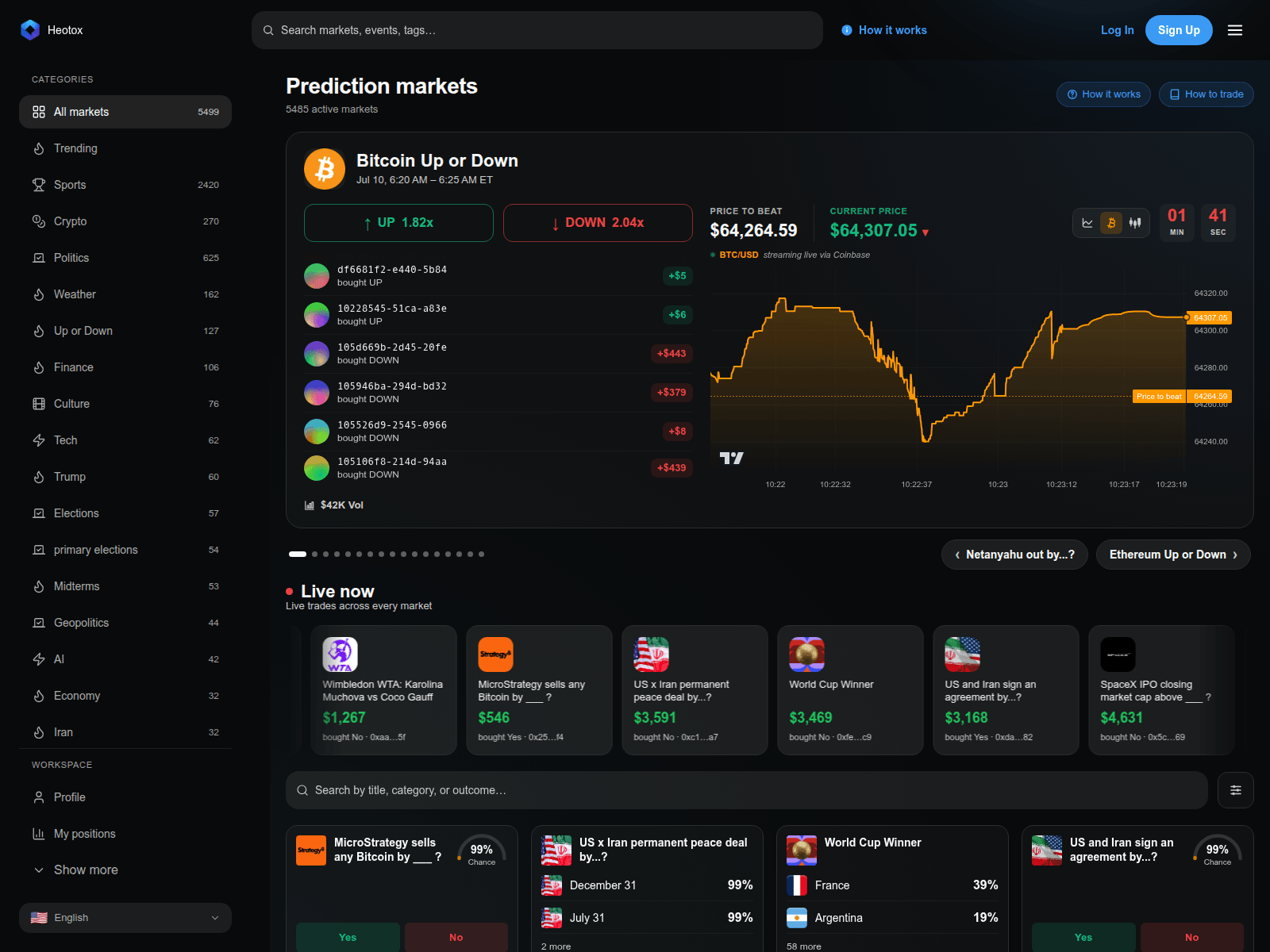Click the Profile person icon
This screenshot has height=952, width=1270.
(x=39, y=797)
